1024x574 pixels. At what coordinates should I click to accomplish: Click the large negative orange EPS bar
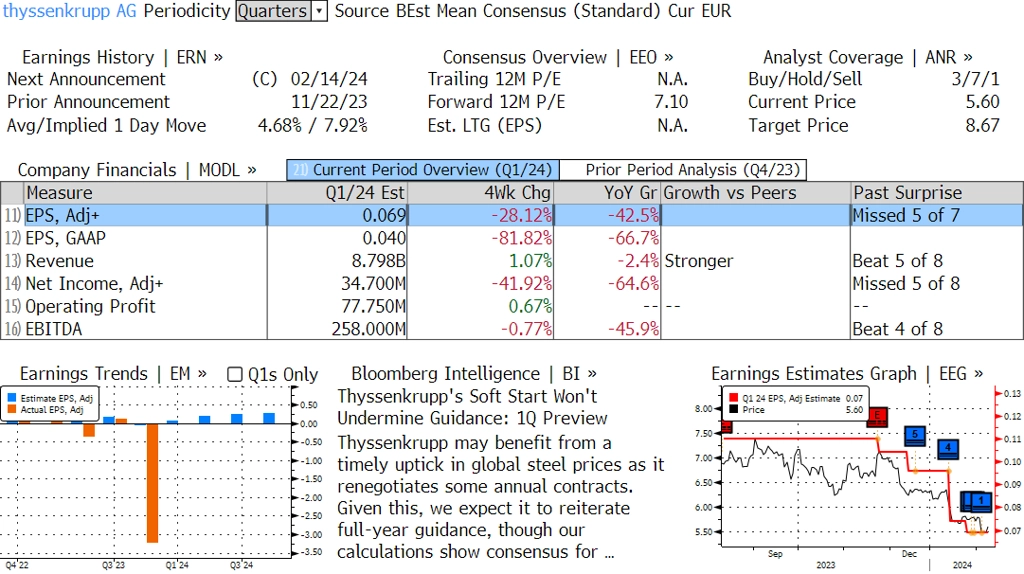pos(152,483)
